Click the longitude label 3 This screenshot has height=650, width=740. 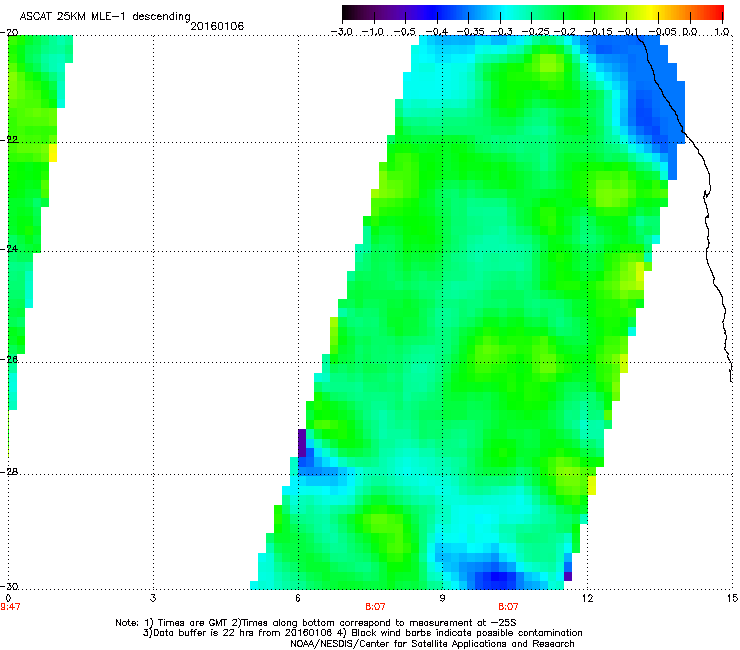tap(153, 598)
